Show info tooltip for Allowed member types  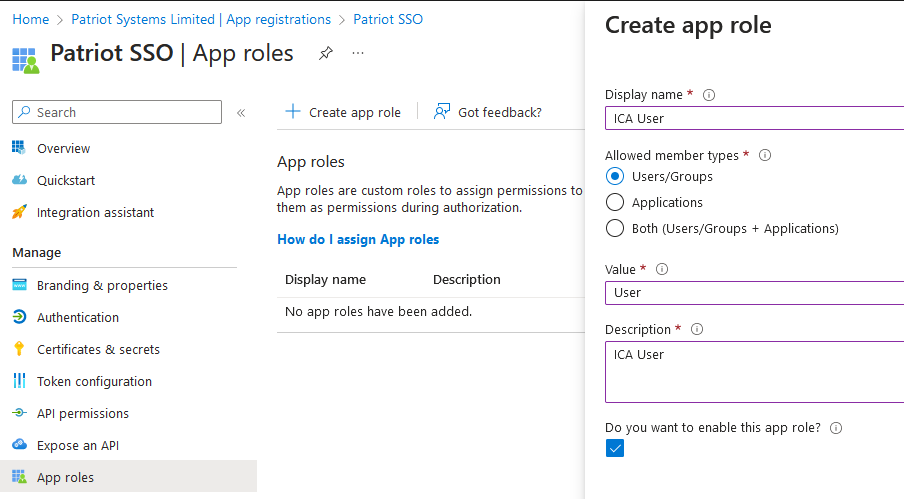coord(764,155)
